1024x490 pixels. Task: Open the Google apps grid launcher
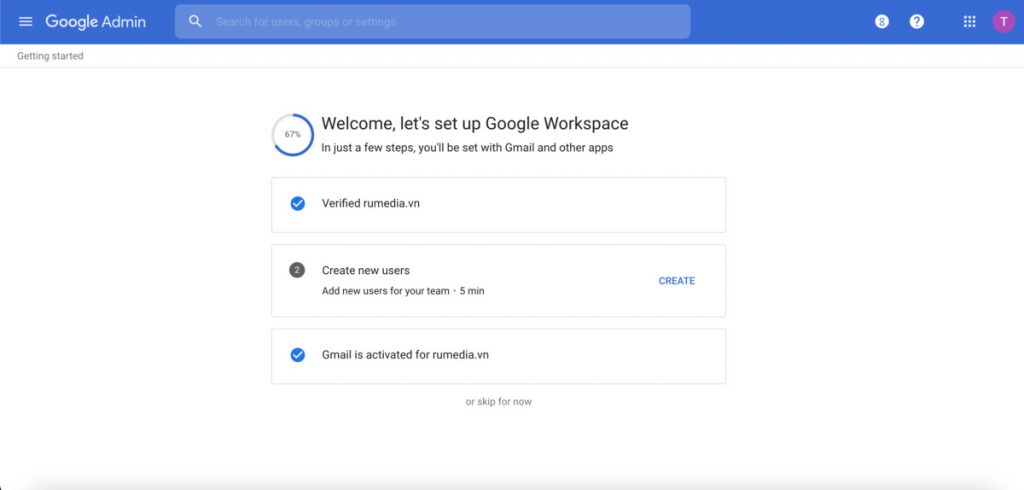[x=970, y=22]
